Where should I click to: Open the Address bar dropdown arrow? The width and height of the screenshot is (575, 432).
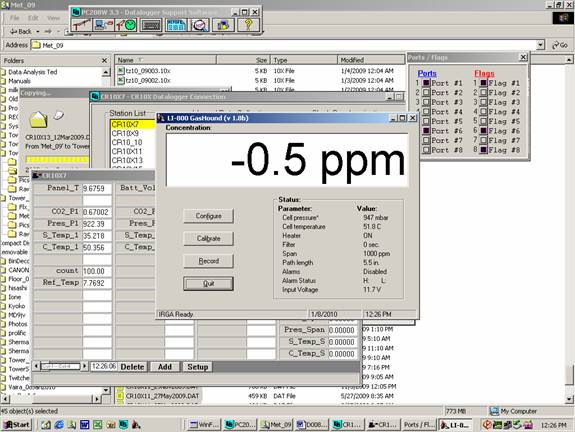tap(540, 45)
